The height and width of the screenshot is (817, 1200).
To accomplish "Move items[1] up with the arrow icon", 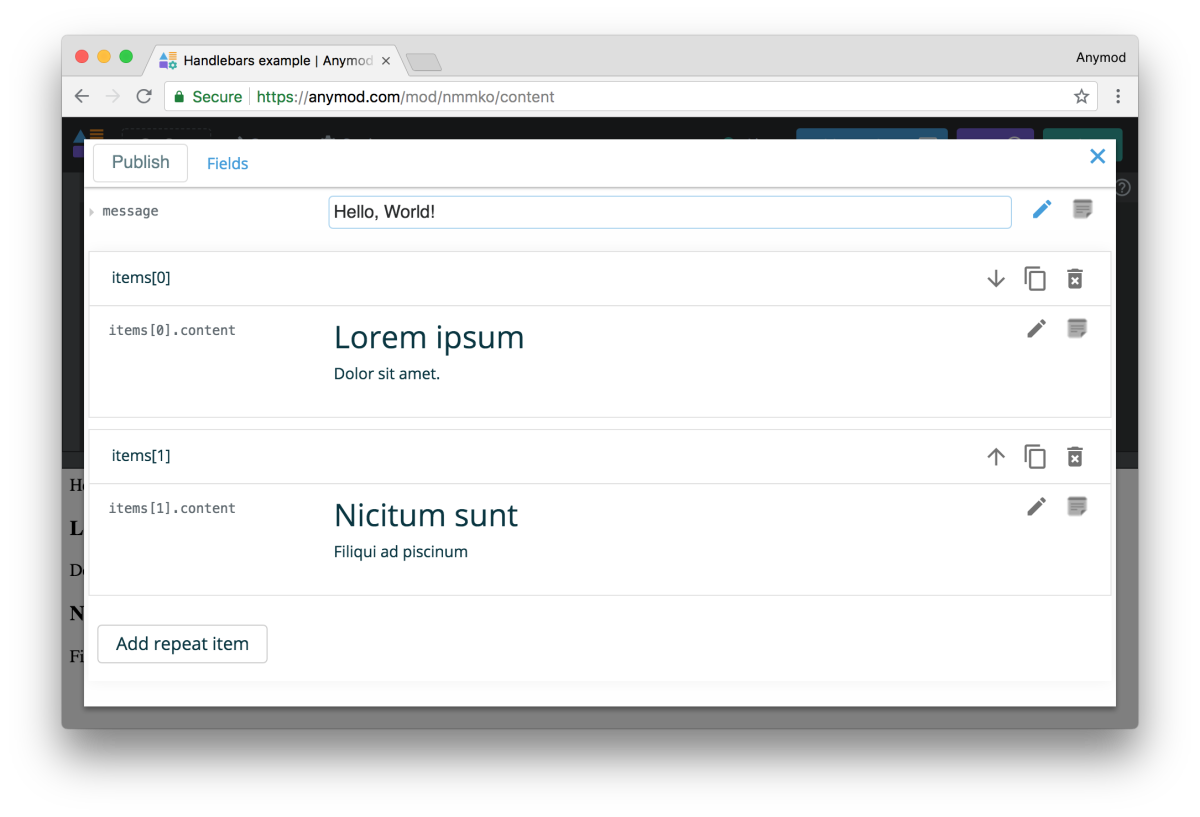I will [996, 457].
